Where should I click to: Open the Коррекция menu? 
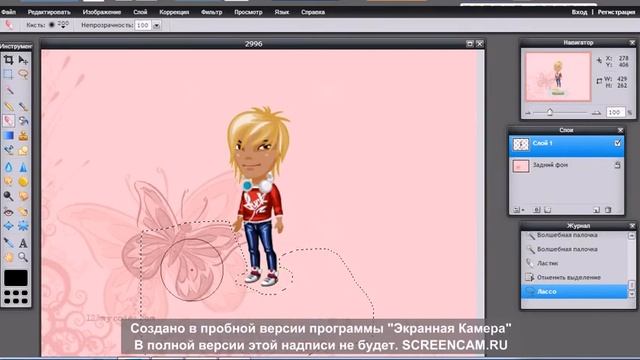coord(174,12)
